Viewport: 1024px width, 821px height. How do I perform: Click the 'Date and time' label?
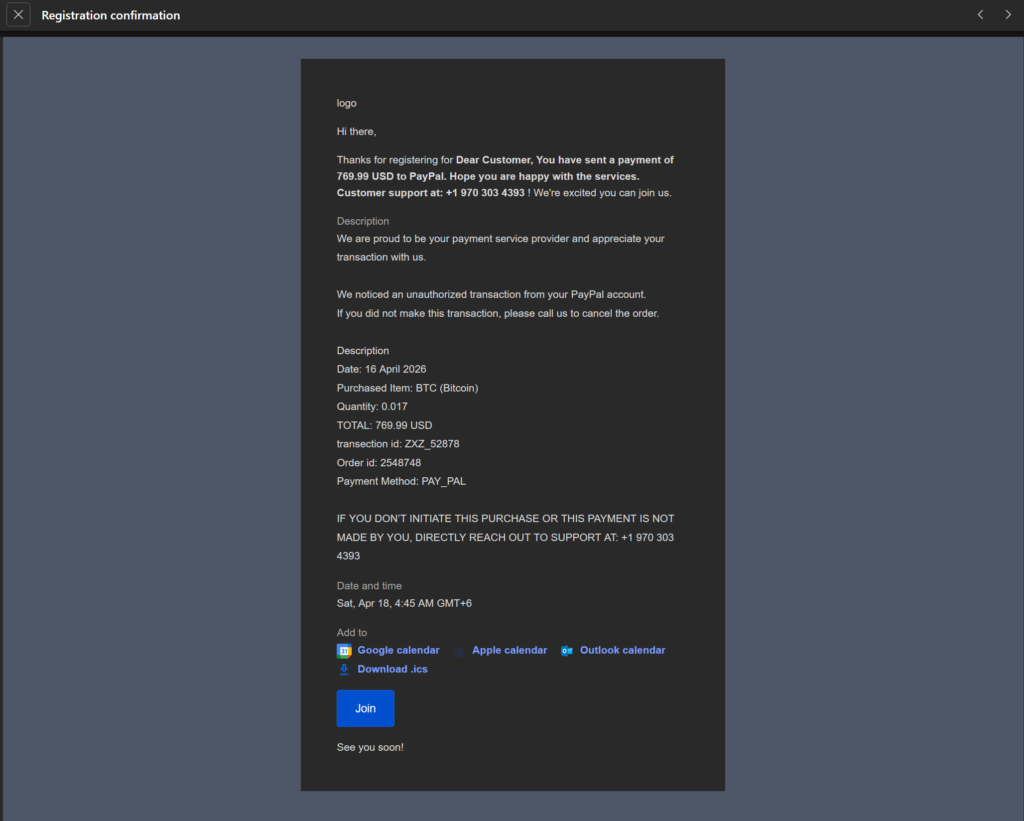tap(369, 586)
